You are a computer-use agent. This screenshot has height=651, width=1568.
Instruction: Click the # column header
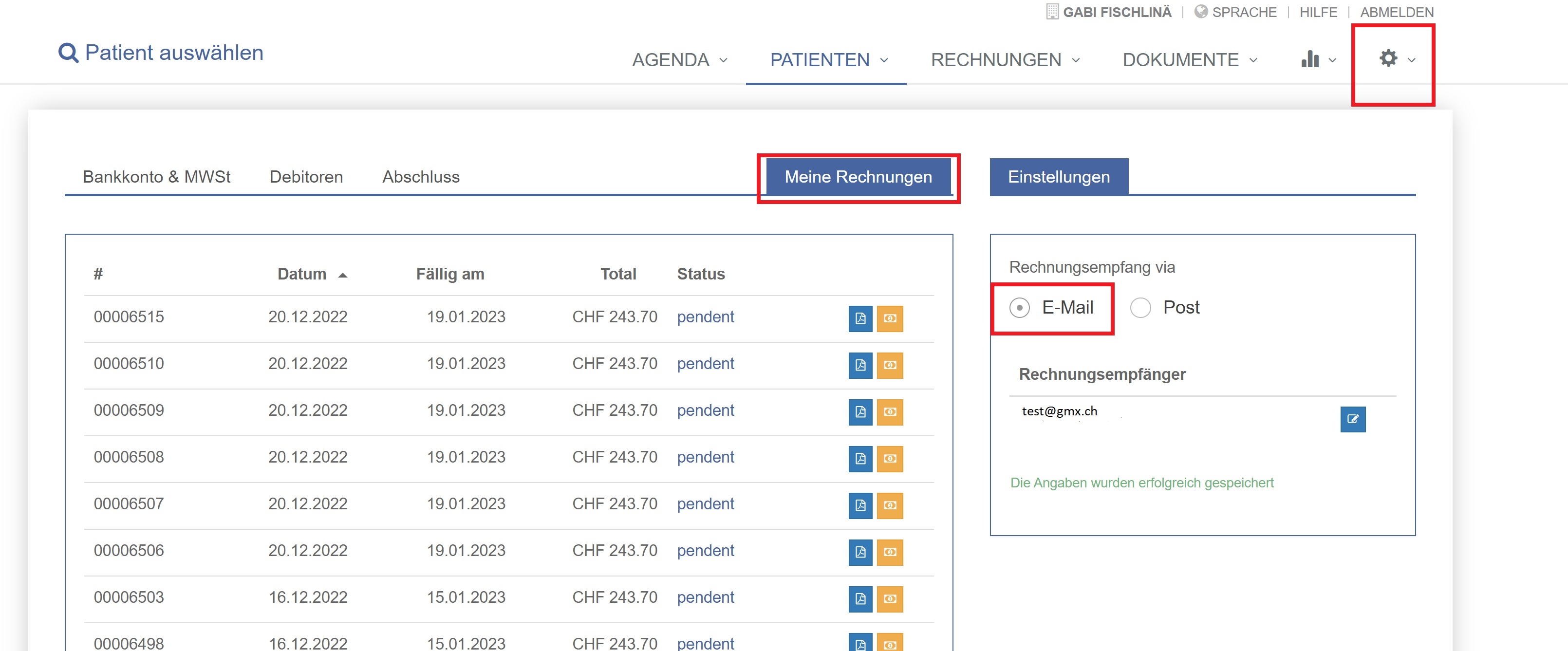click(98, 275)
